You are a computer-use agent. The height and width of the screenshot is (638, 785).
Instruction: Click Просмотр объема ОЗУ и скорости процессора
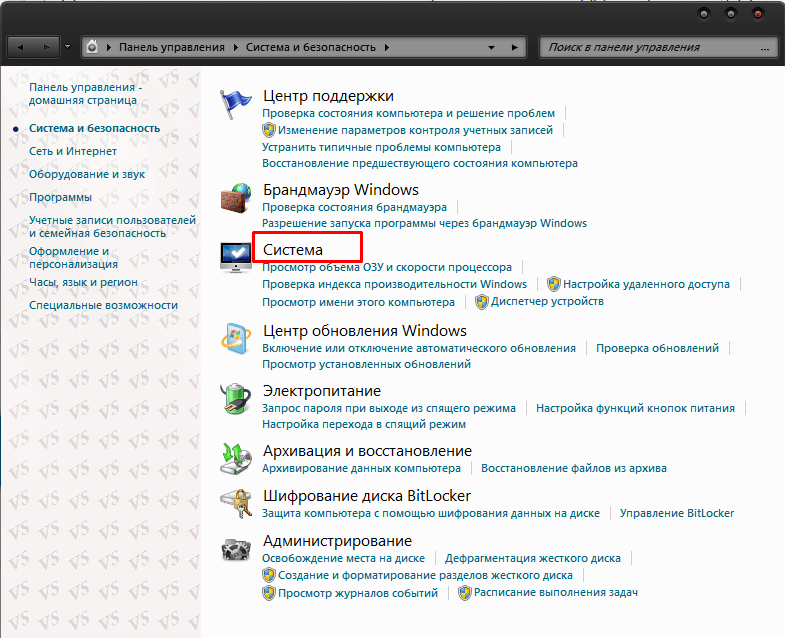point(387,267)
